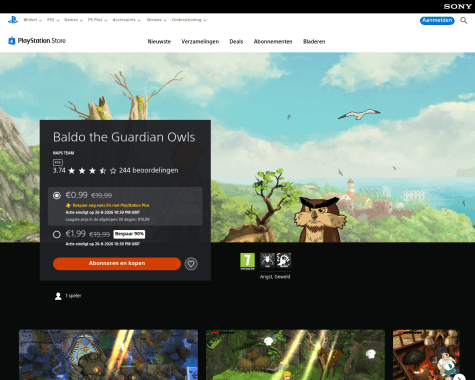Click the PS5 platform badge
Image resolution: width=475 pixels, height=380 pixels.
click(x=58, y=162)
